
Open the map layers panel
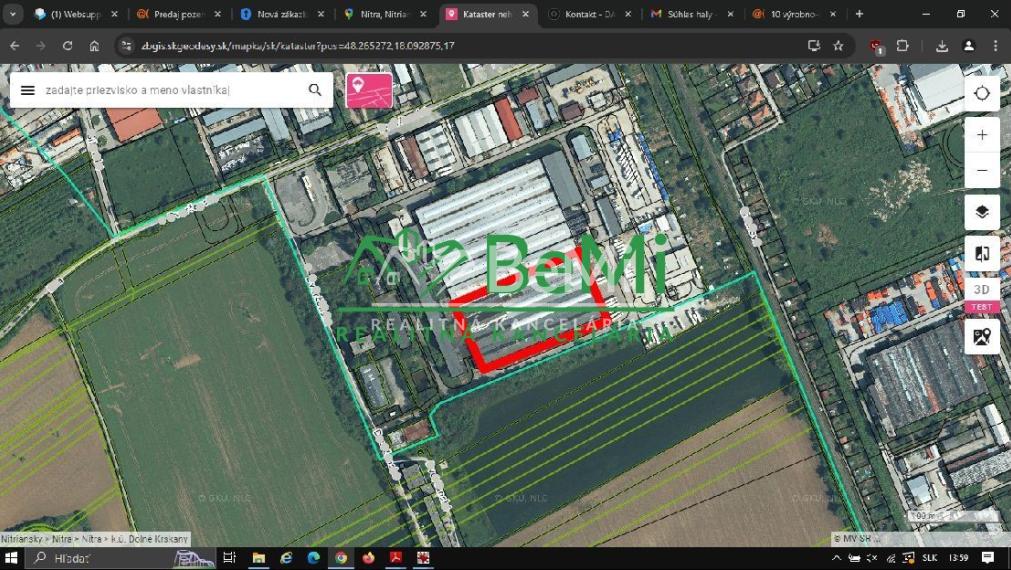pos(982,212)
